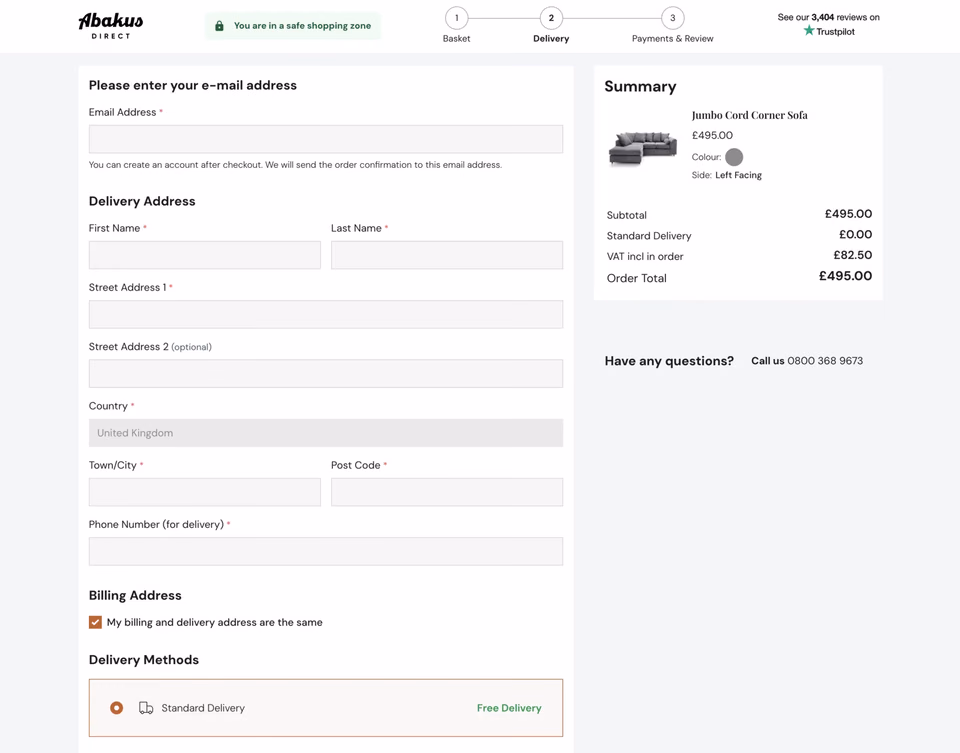Click the Abakus Direct logo

(x=111, y=26)
